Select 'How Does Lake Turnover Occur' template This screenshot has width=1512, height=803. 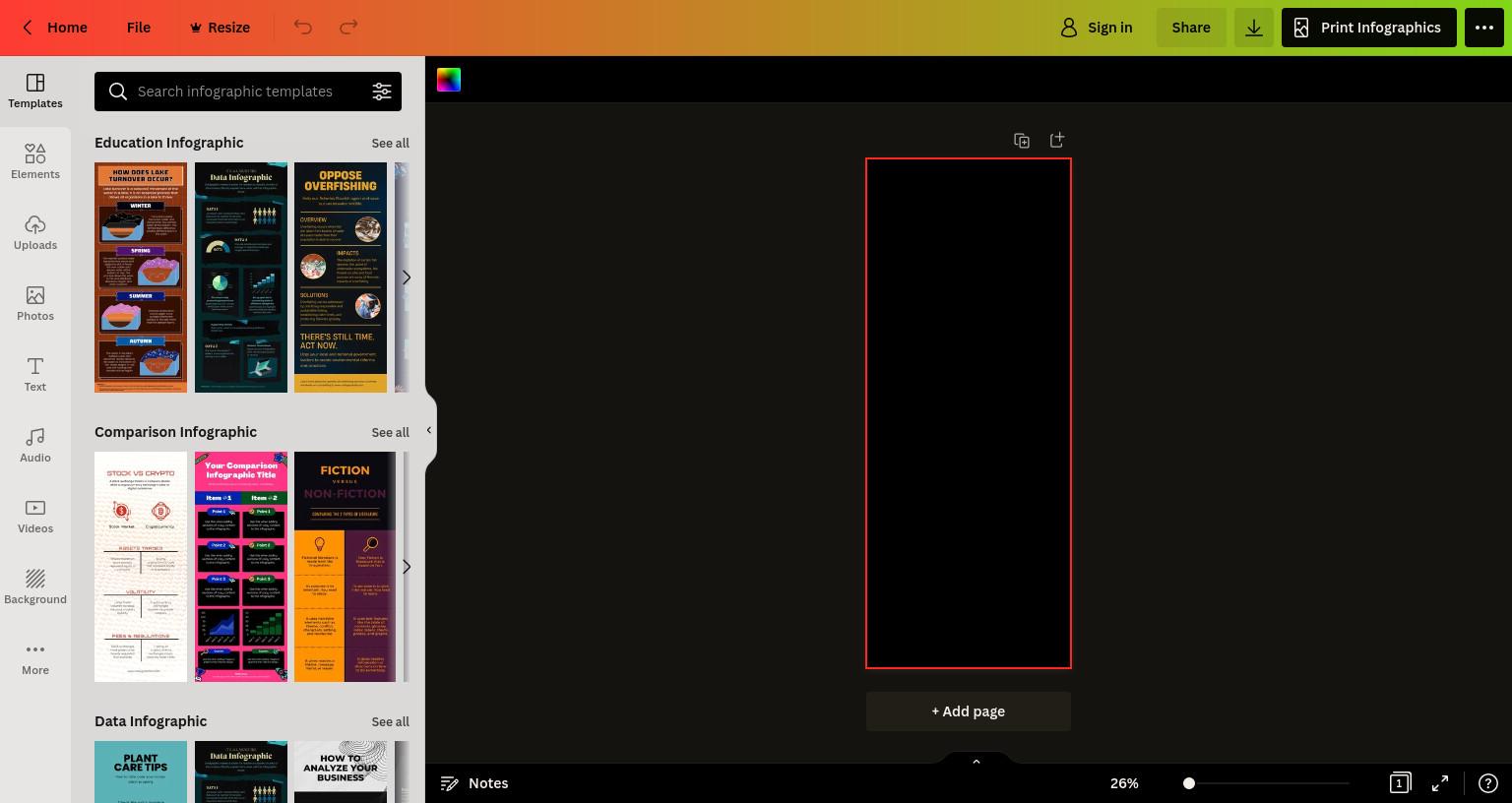pyautogui.click(x=141, y=278)
